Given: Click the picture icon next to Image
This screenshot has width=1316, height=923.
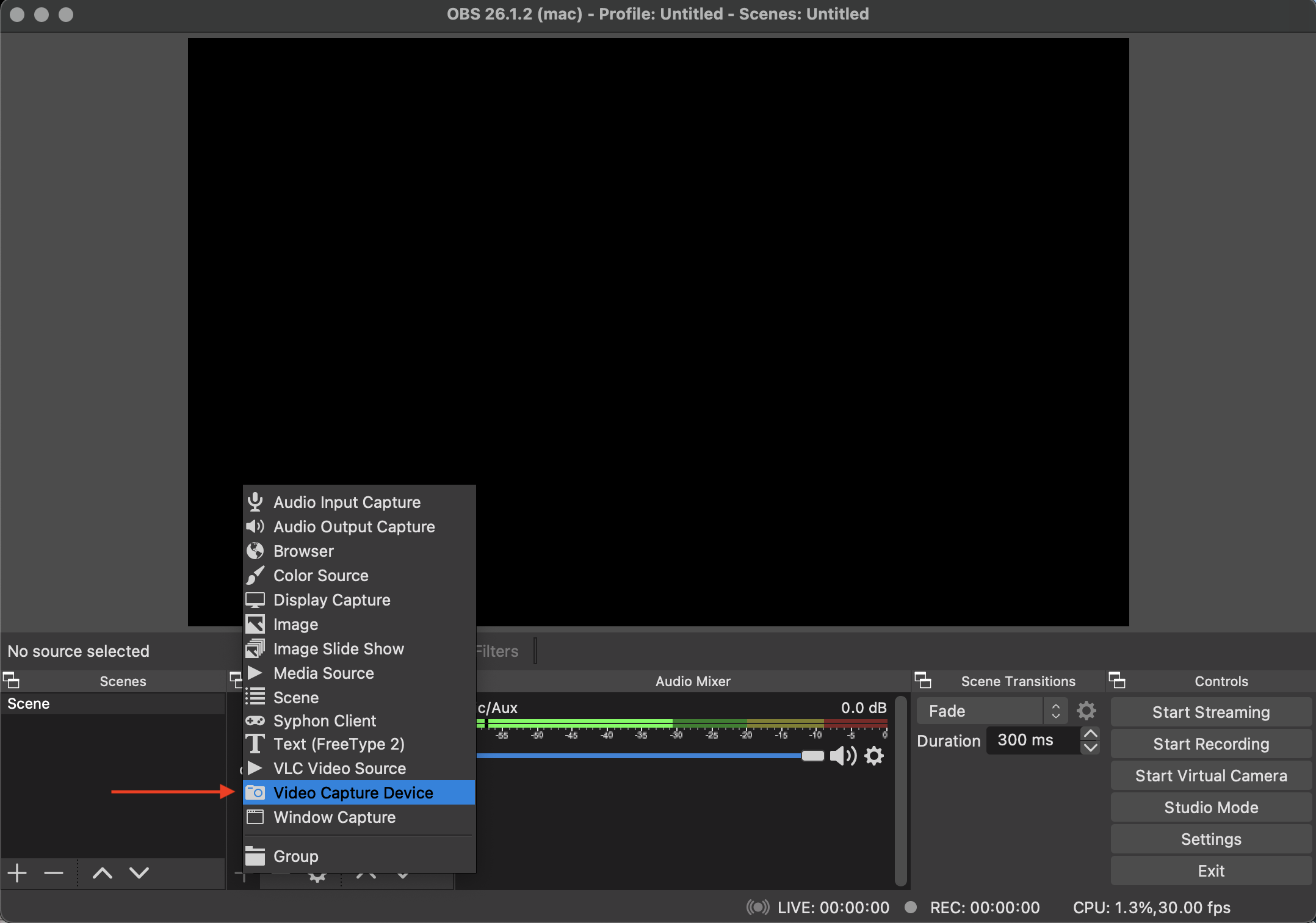Looking at the screenshot, I should coord(255,624).
